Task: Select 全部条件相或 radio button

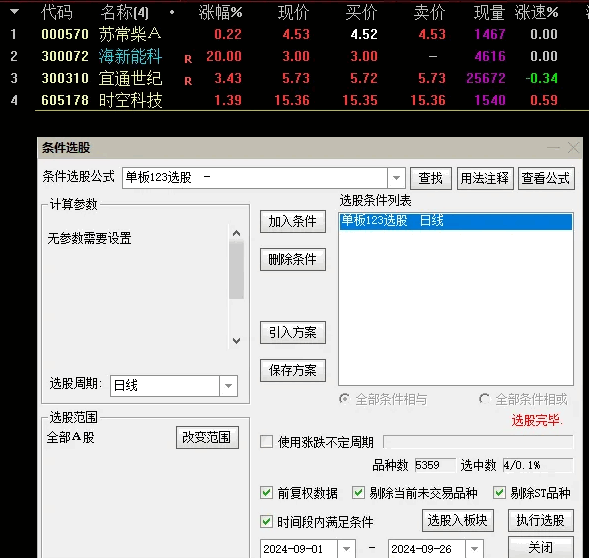Action: coord(484,399)
